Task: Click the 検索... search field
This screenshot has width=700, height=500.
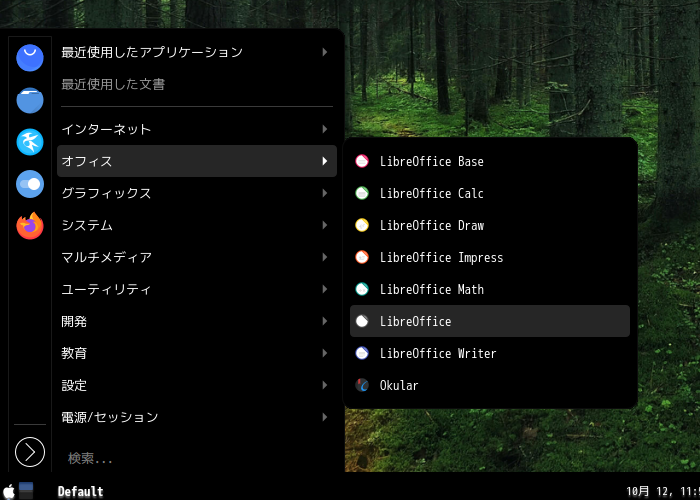Action: (x=197, y=458)
